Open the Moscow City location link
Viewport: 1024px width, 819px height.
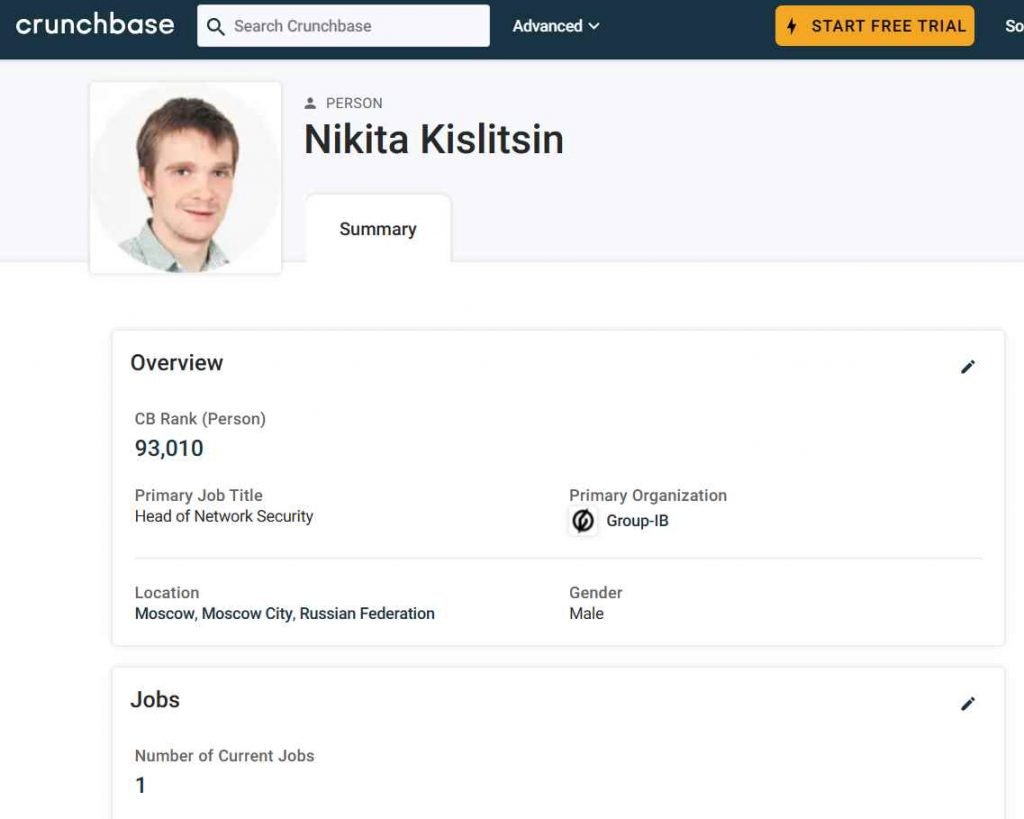pyautogui.click(x=248, y=614)
